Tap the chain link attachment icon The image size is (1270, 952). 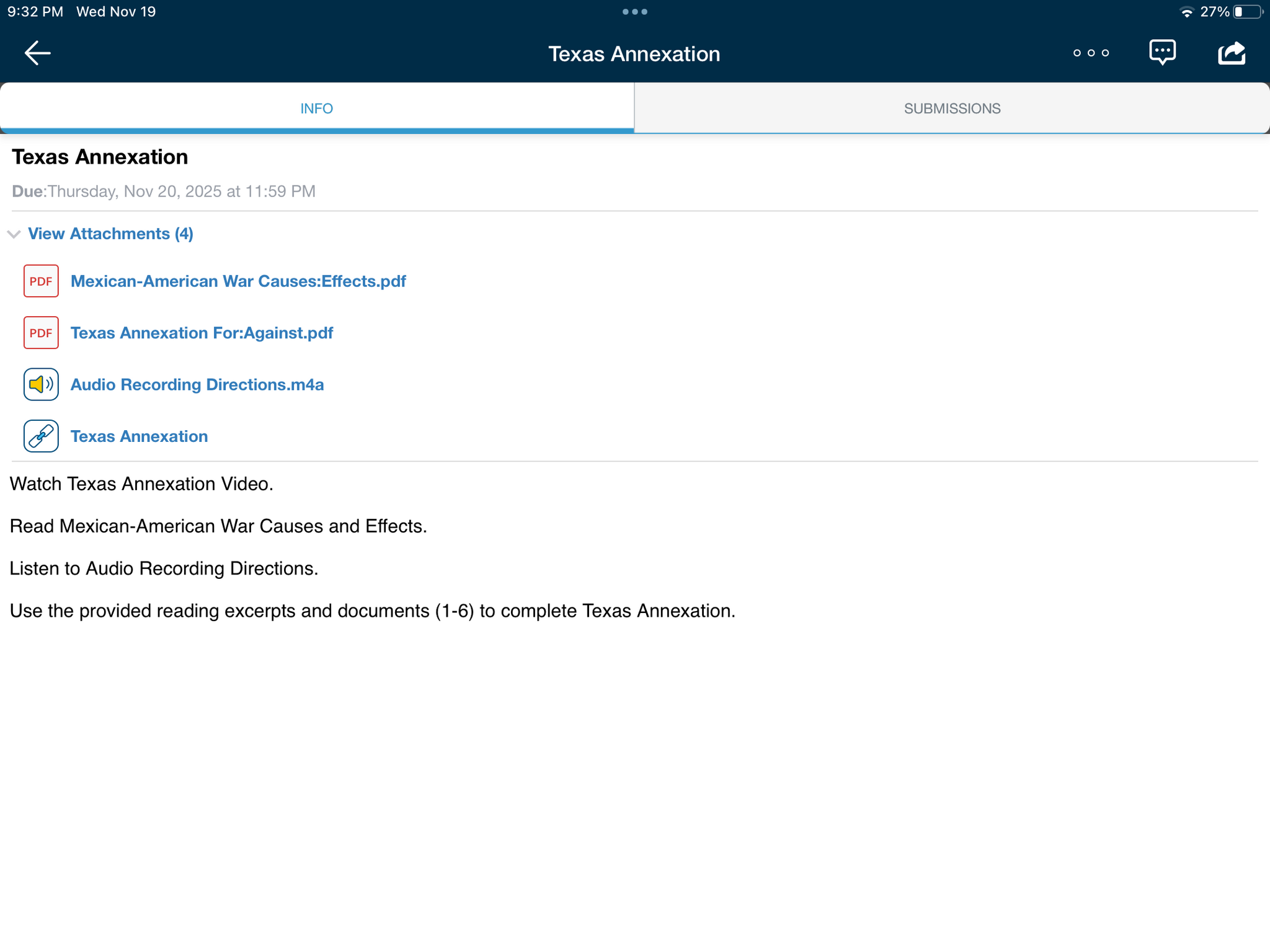coord(41,436)
